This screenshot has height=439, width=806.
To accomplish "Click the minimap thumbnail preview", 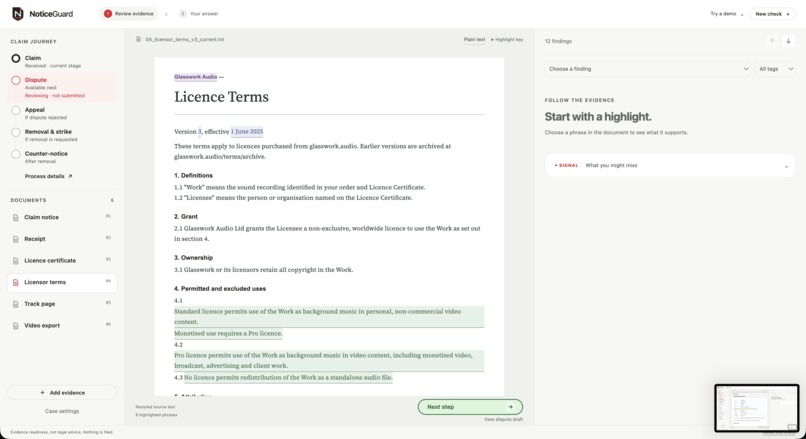I will coord(757,408).
